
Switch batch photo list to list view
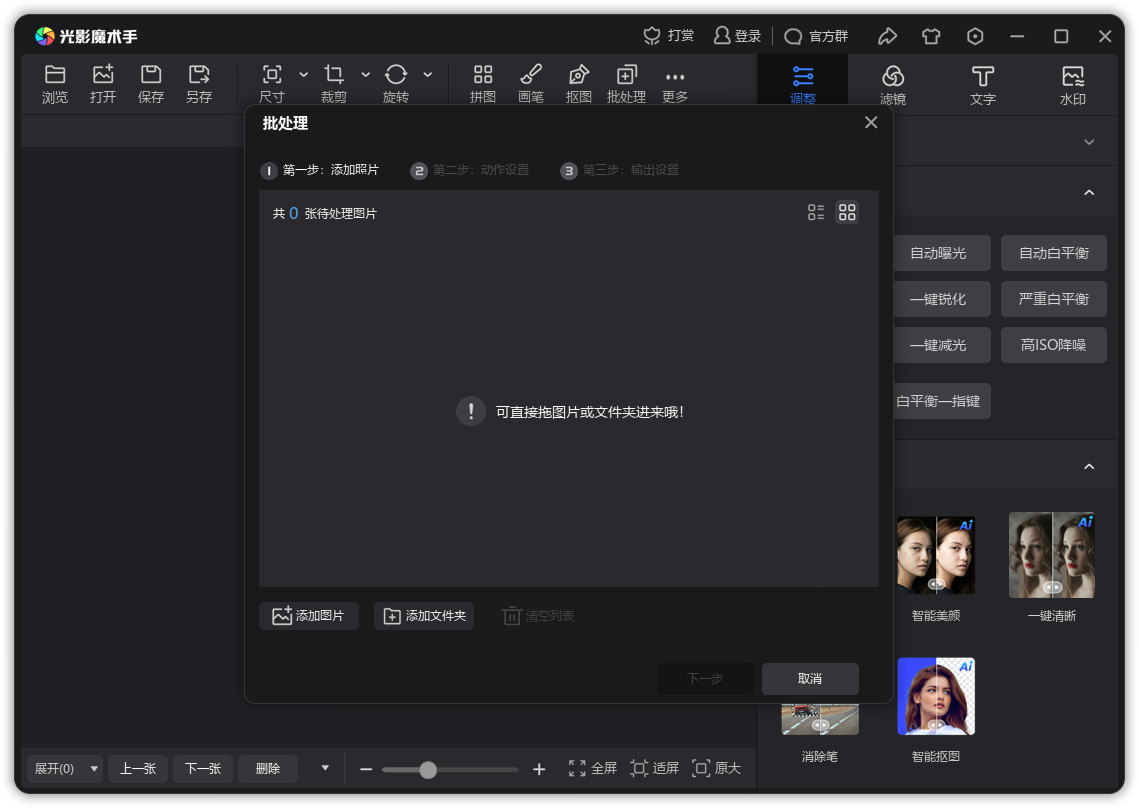tap(815, 212)
